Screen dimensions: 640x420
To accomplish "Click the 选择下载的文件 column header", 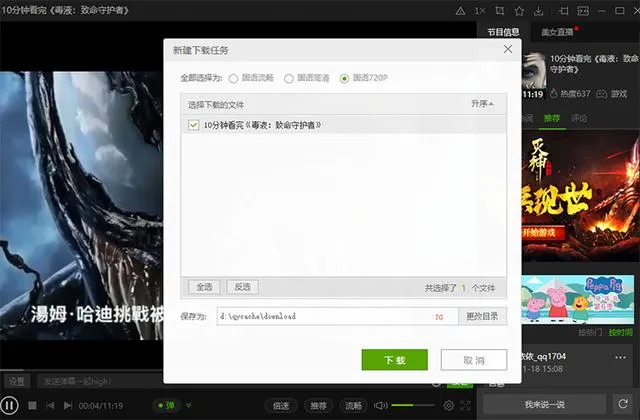I will tap(216, 105).
